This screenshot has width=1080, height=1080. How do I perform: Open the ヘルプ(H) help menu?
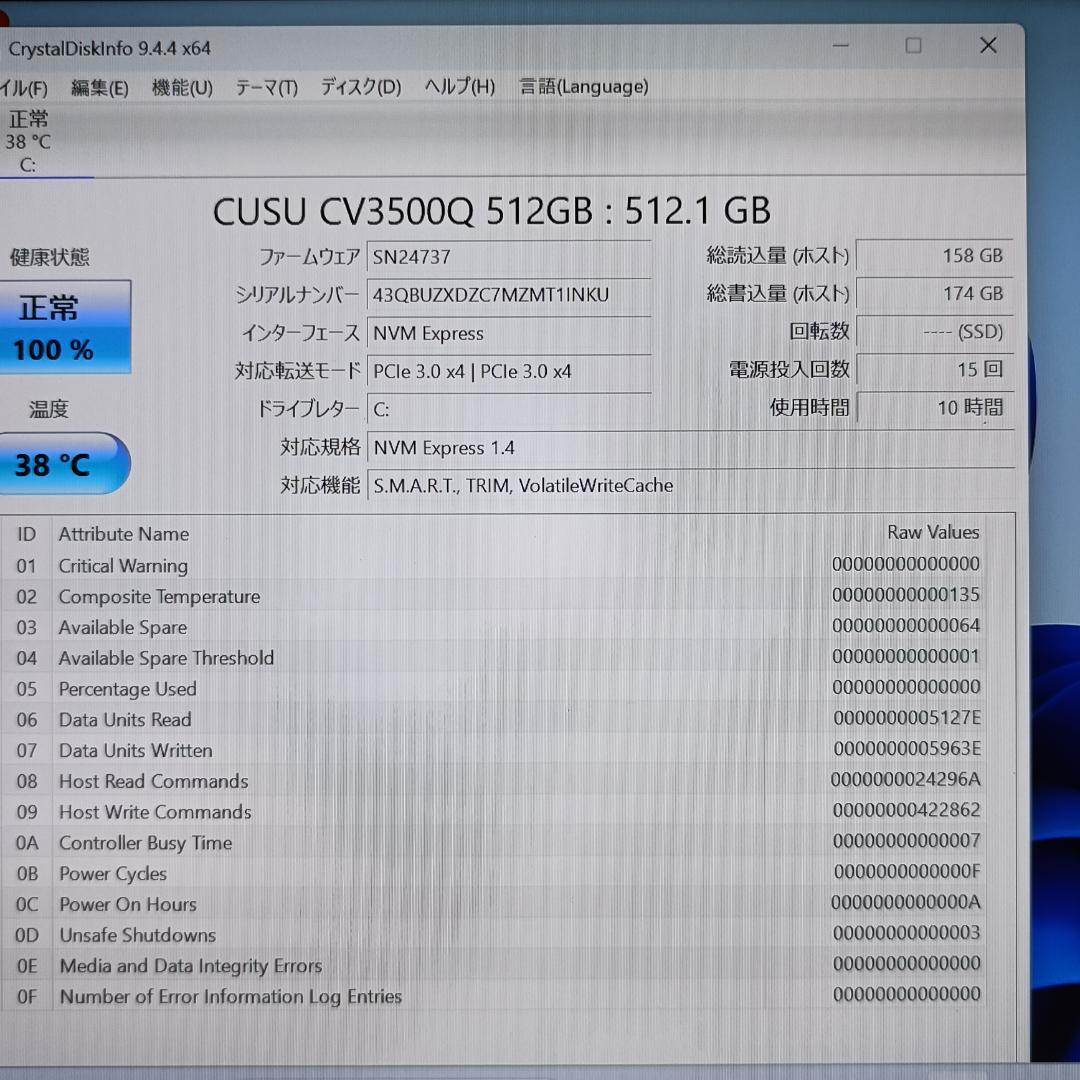[458, 87]
